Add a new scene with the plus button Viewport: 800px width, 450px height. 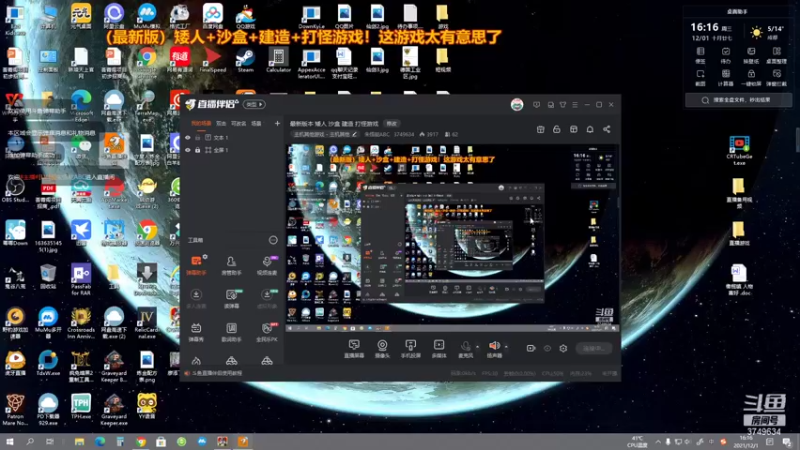[277, 123]
